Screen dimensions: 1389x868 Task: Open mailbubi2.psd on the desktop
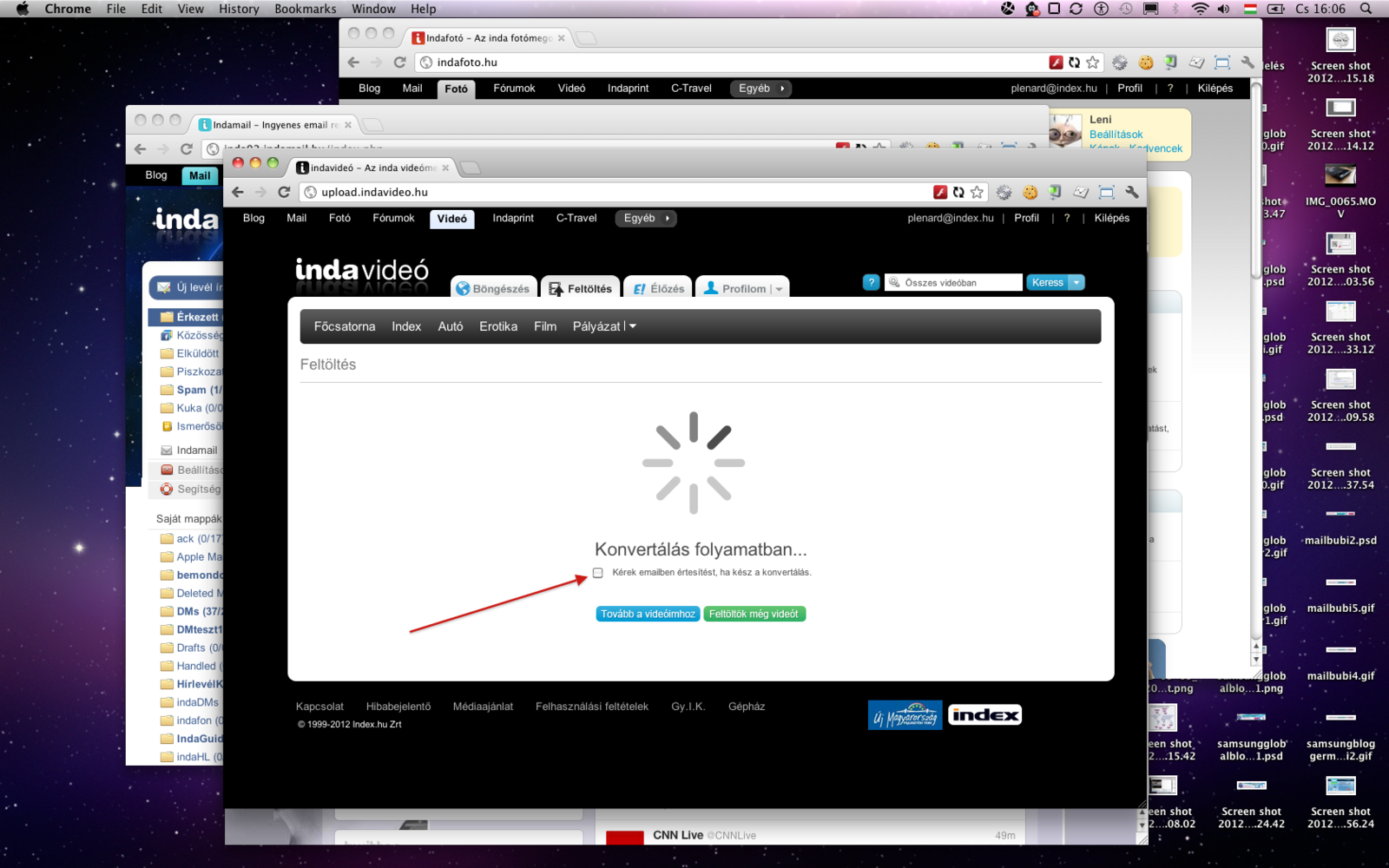(x=1340, y=529)
